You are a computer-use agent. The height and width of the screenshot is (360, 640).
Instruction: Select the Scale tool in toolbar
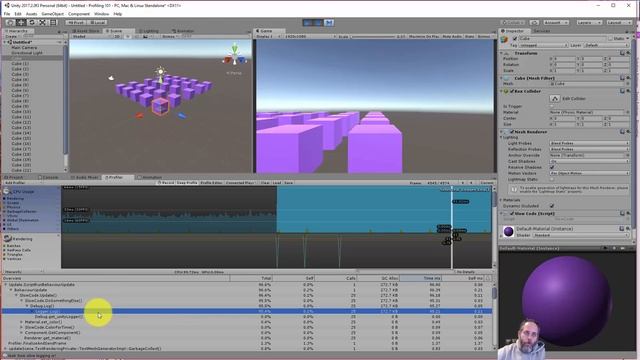tap(42, 22)
